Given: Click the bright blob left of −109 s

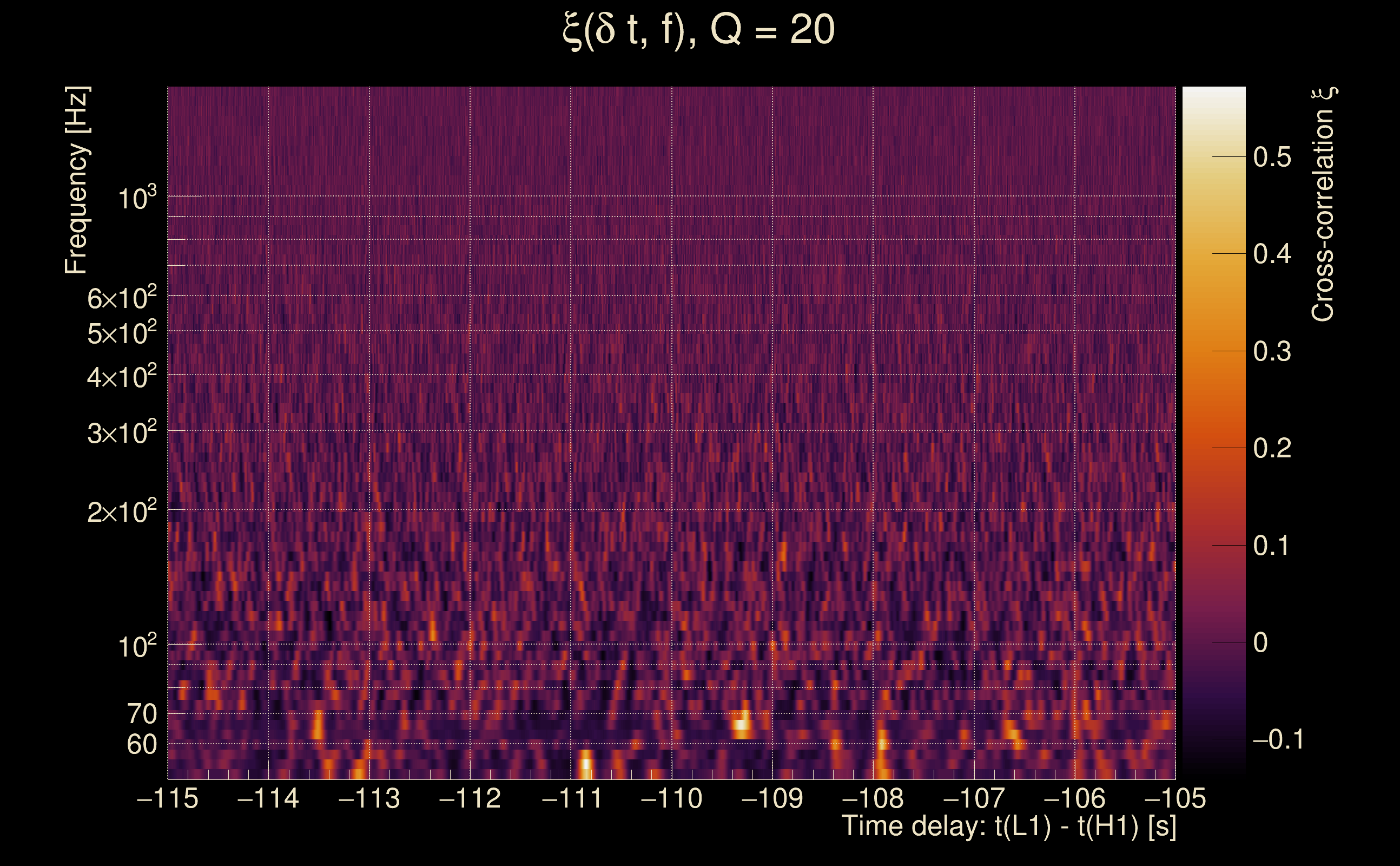Looking at the screenshot, I should pos(742,724).
